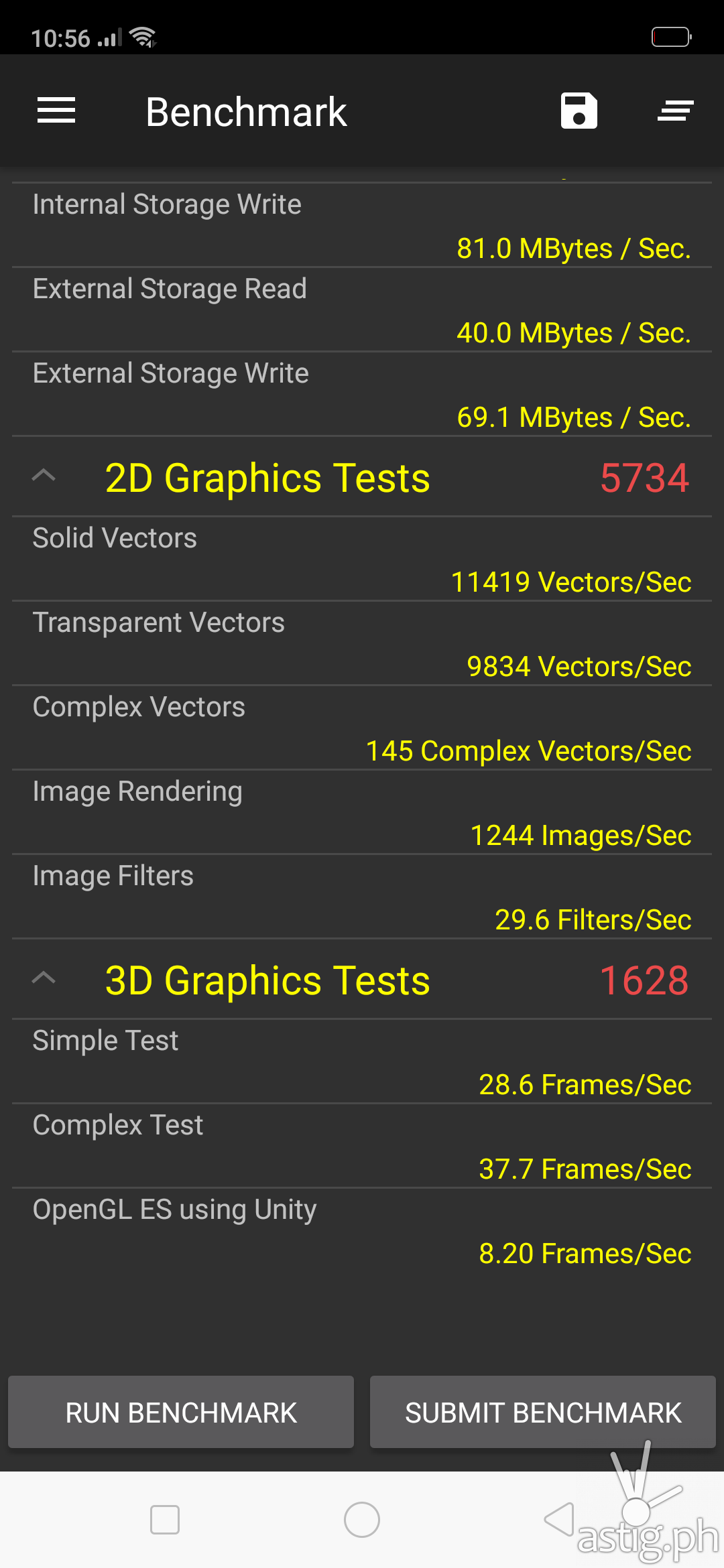Image resolution: width=724 pixels, height=1568 pixels.
Task: Collapse the 3D Graphics Tests section
Action: (x=44, y=979)
